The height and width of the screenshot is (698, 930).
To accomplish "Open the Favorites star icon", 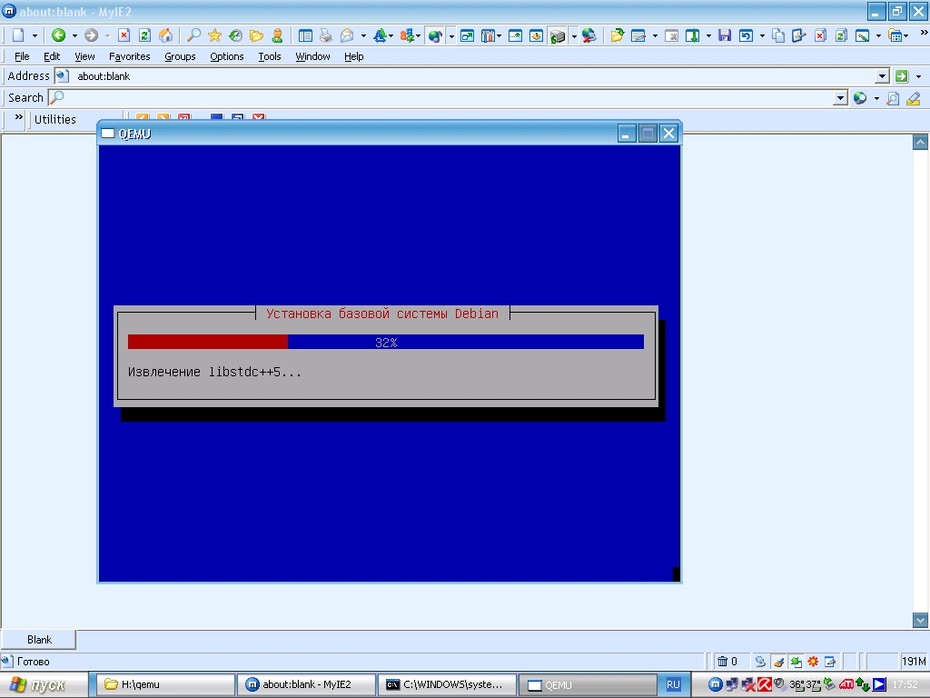I will [215, 35].
